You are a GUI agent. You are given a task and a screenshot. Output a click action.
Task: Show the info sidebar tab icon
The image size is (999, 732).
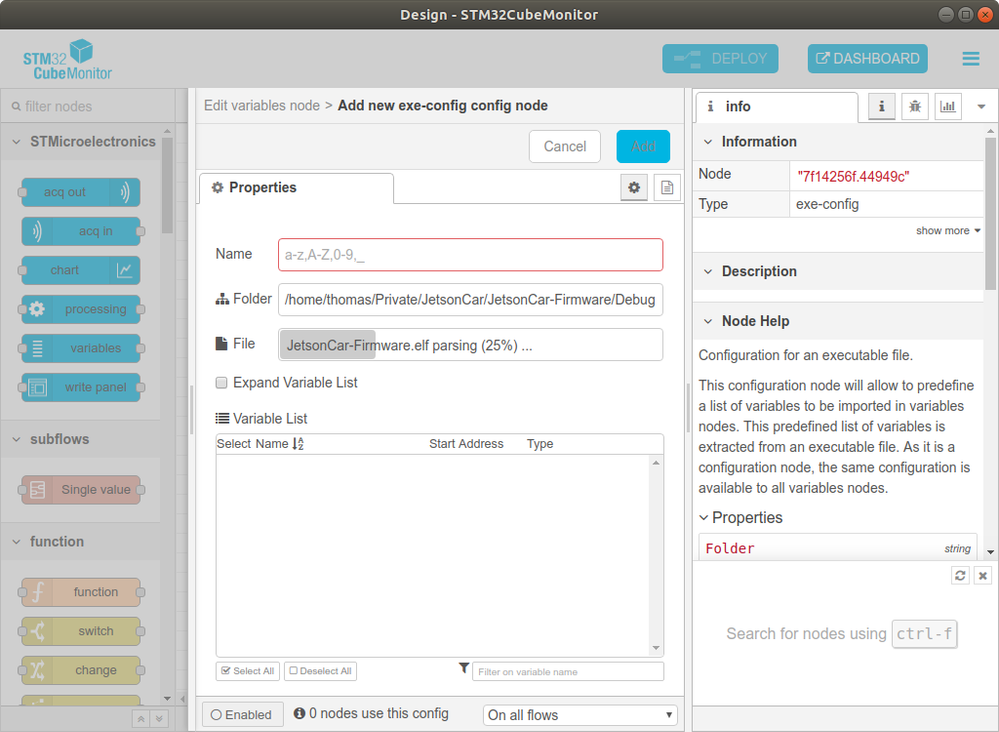click(882, 106)
